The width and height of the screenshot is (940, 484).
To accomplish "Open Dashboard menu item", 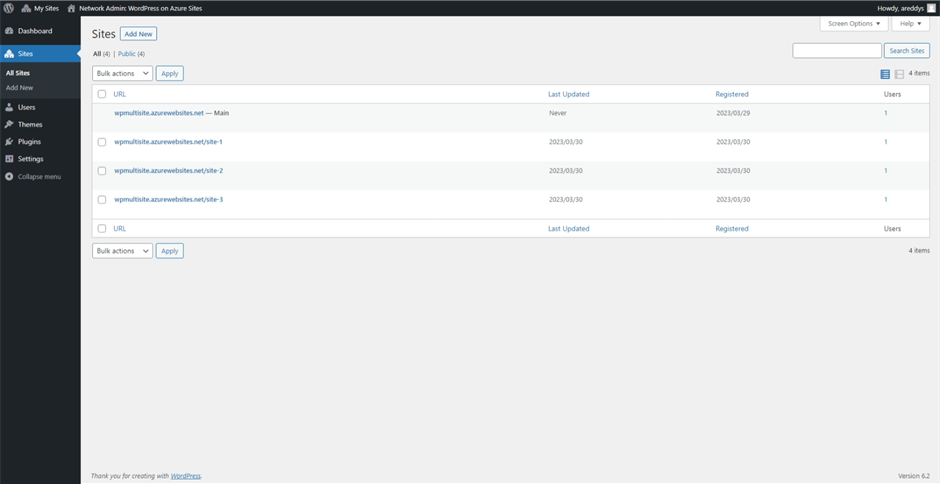I will (40, 31).
